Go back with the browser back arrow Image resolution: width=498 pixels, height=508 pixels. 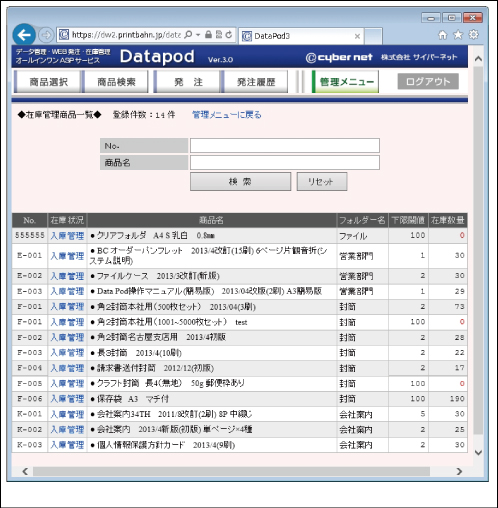[24, 35]
